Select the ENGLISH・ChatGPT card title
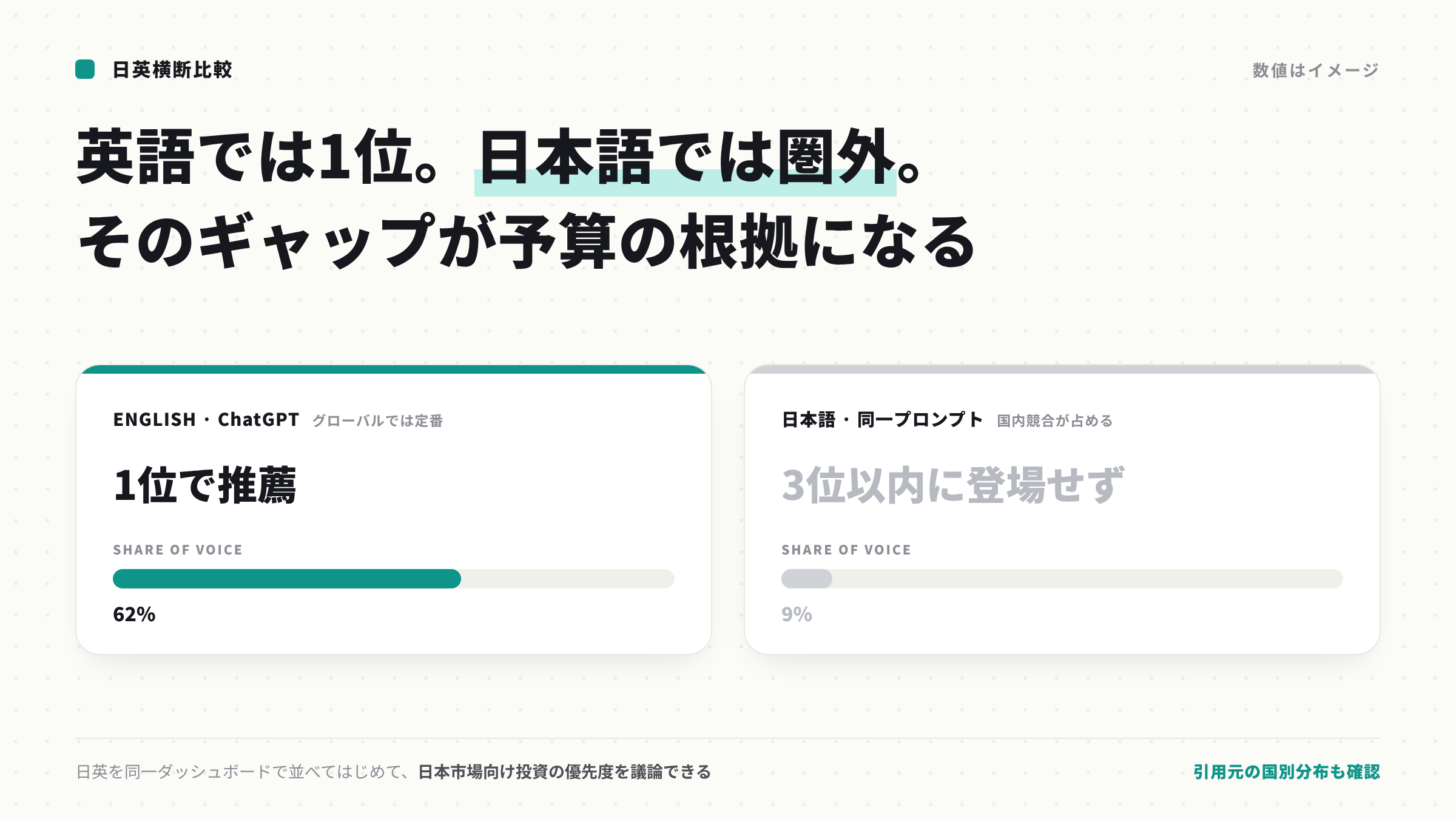1456x819 pixels. tap(206, 420)
